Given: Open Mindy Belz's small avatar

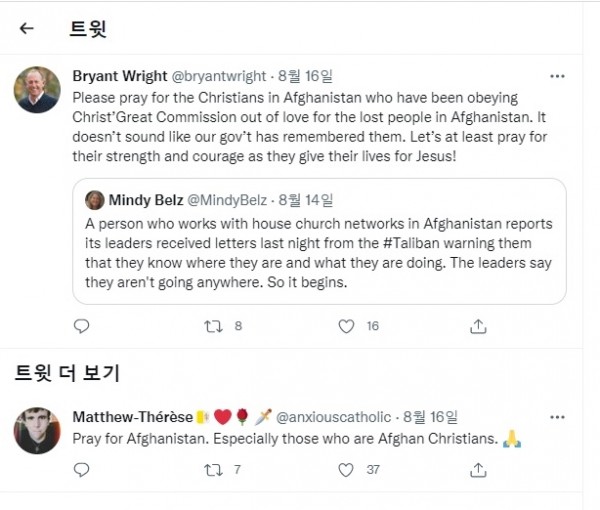Looking at the screenshot, I should pyautogui.click(x=95, y=199).
